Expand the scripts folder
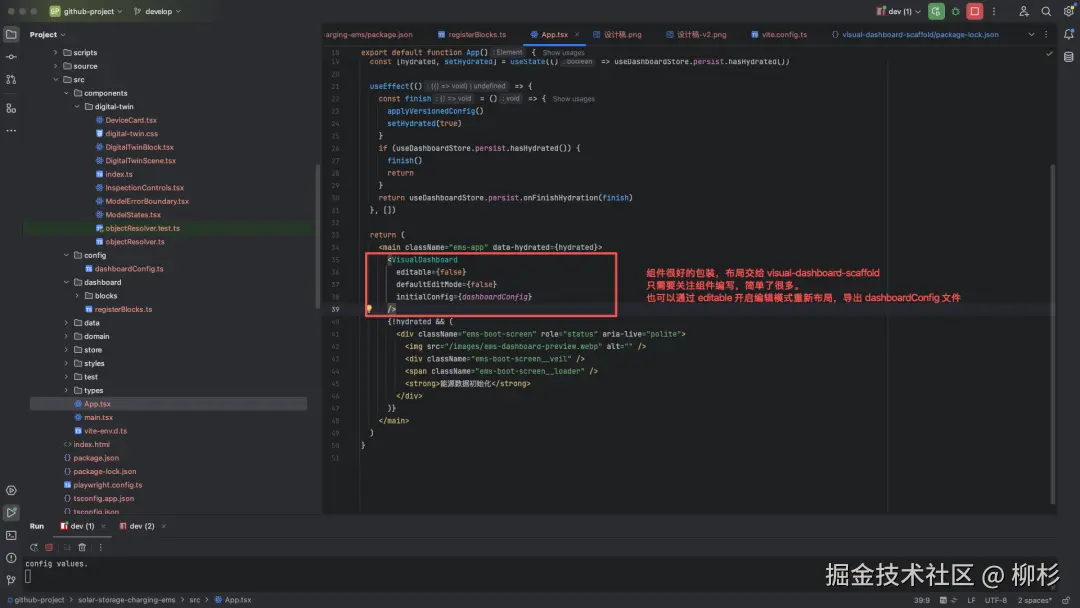The width and height of the screenshot is (1080, 608). pos(56,52)
